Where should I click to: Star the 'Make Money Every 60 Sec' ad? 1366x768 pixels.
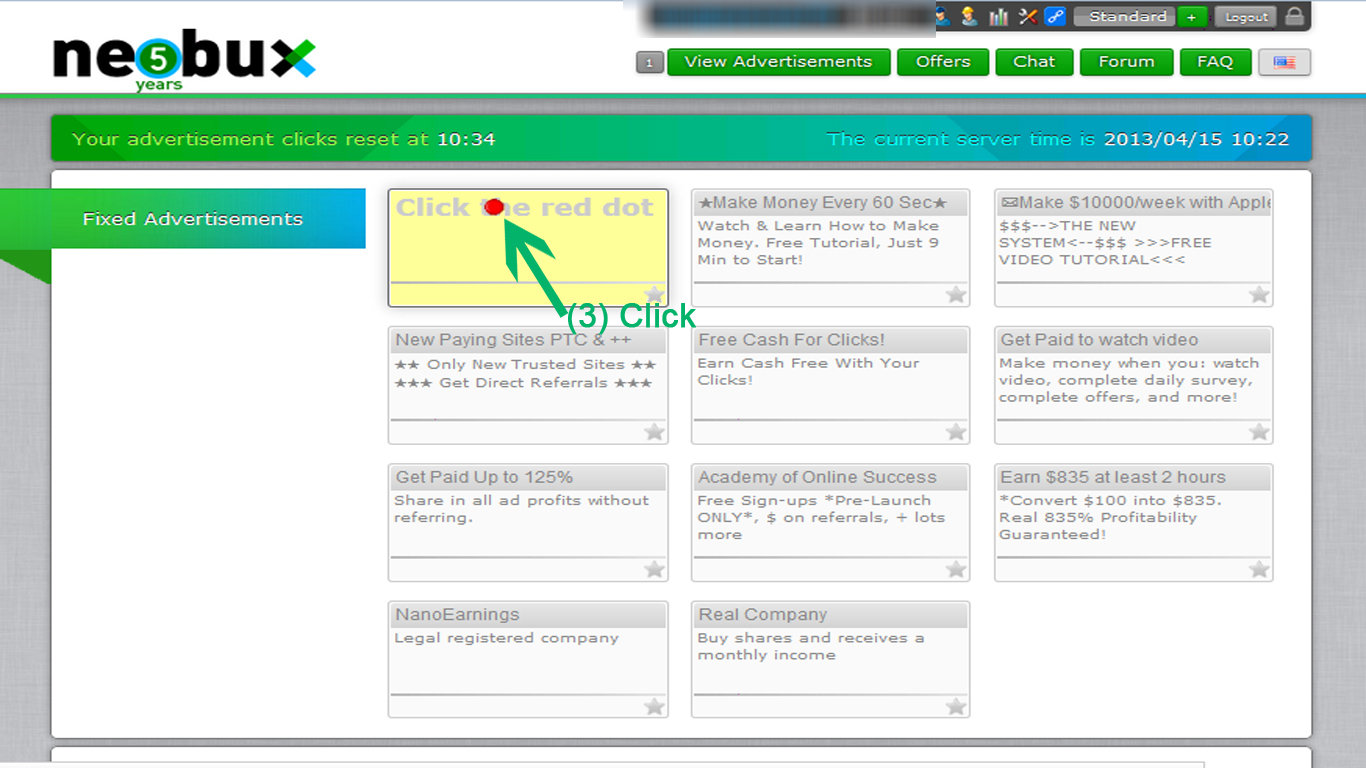point(956,294)
